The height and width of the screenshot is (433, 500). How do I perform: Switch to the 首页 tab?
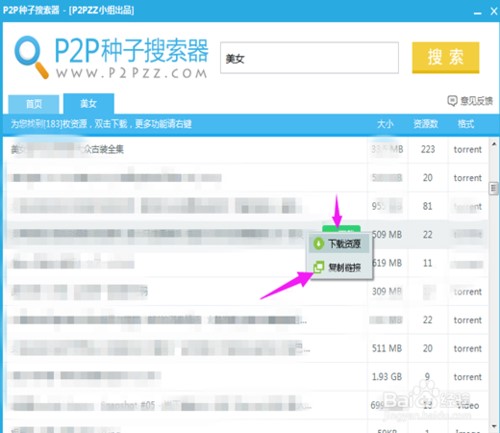(x=34, y=104)
